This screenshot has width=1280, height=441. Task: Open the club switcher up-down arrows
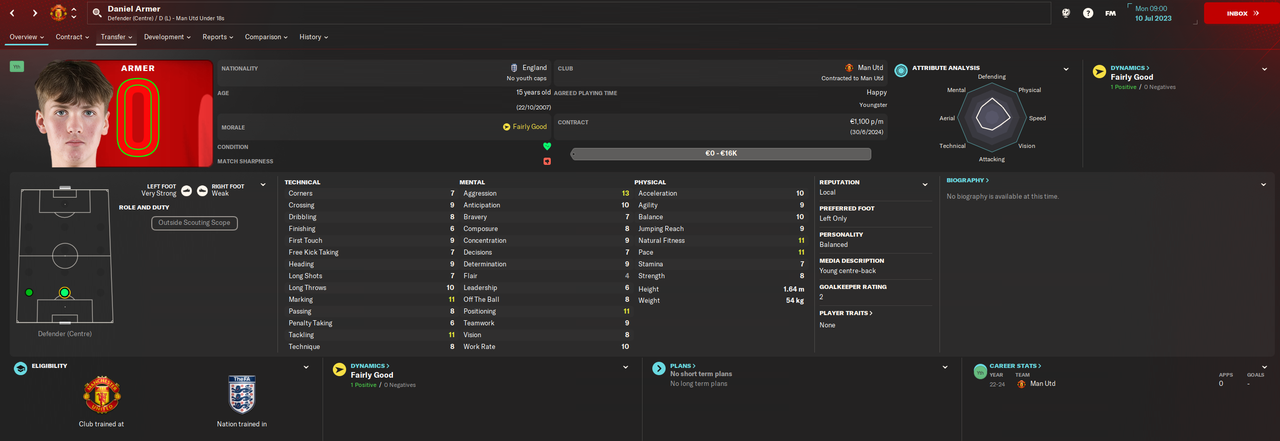(x=74, y=13)
